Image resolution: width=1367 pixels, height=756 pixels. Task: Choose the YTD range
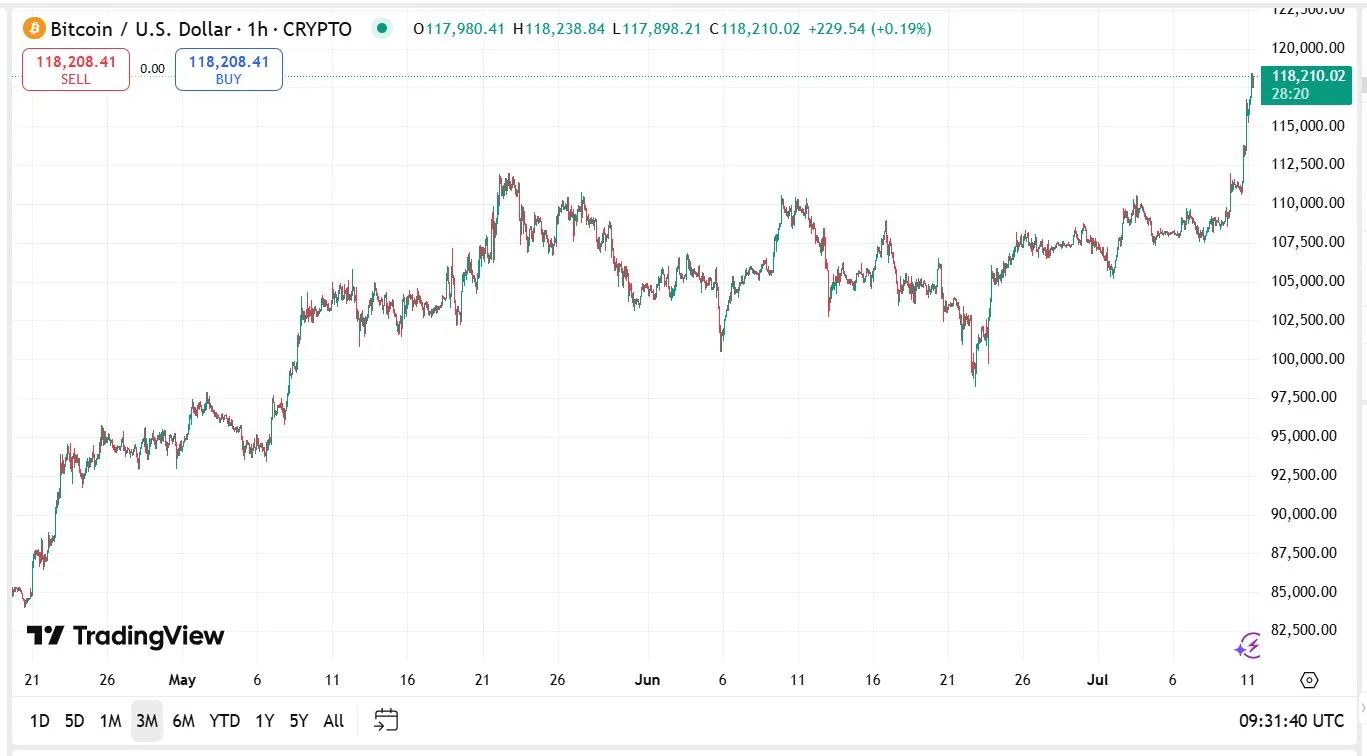[224, 721]
